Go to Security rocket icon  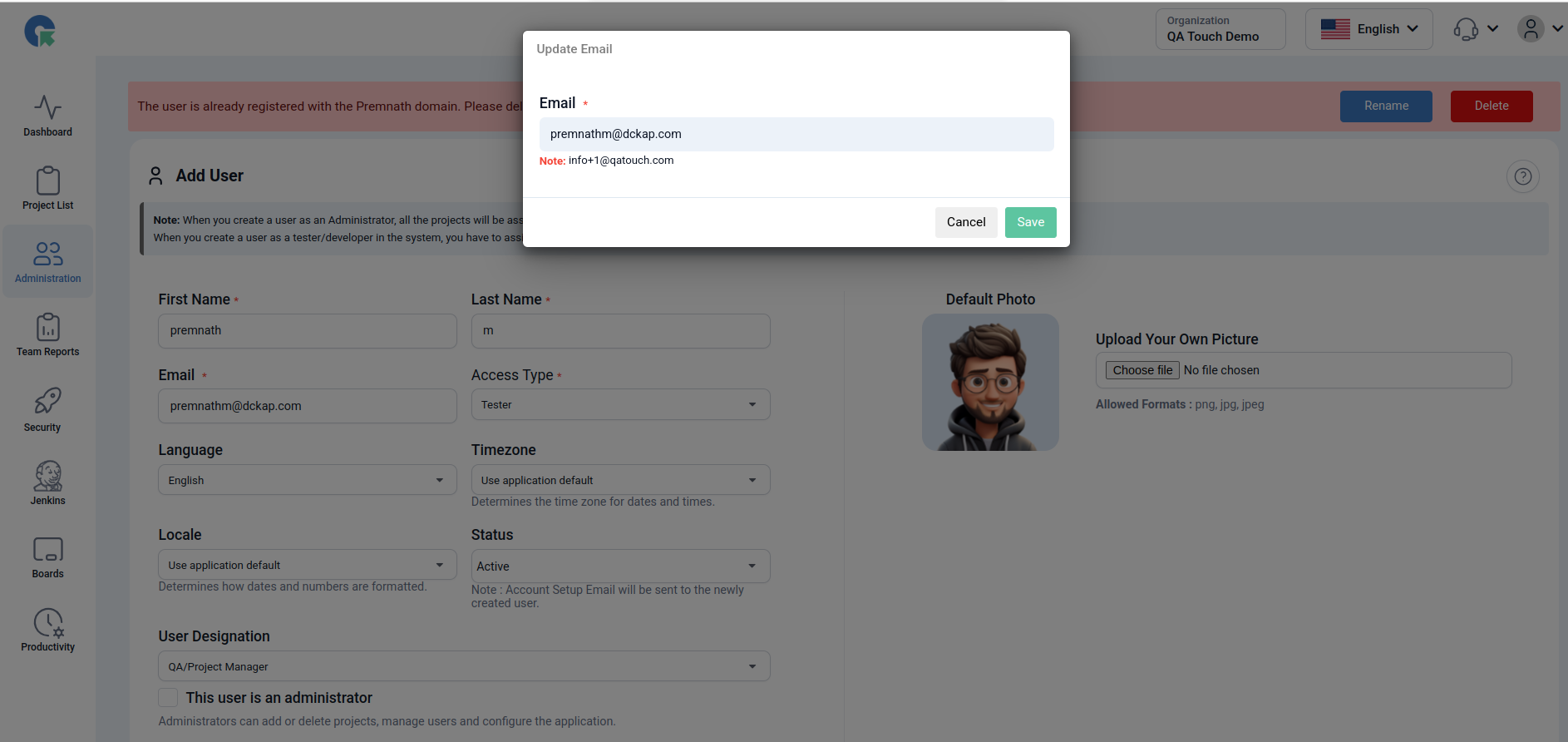[47, 409]
